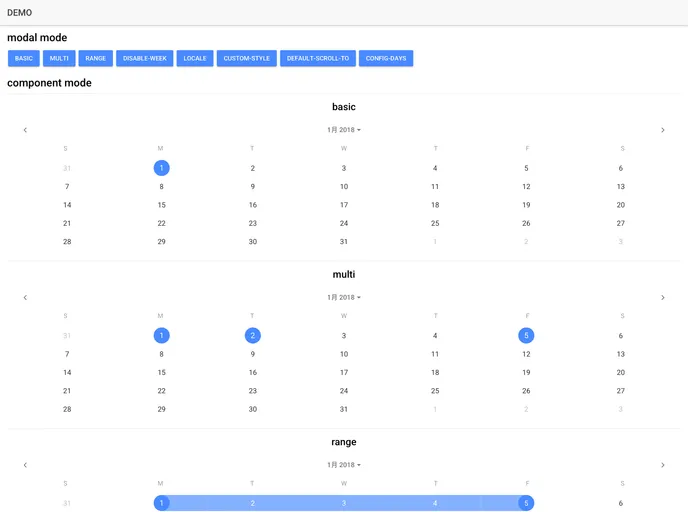Open the BASIC modal calendar
The width and height of the screenshot is (688, 512).
tap(24, 58)
